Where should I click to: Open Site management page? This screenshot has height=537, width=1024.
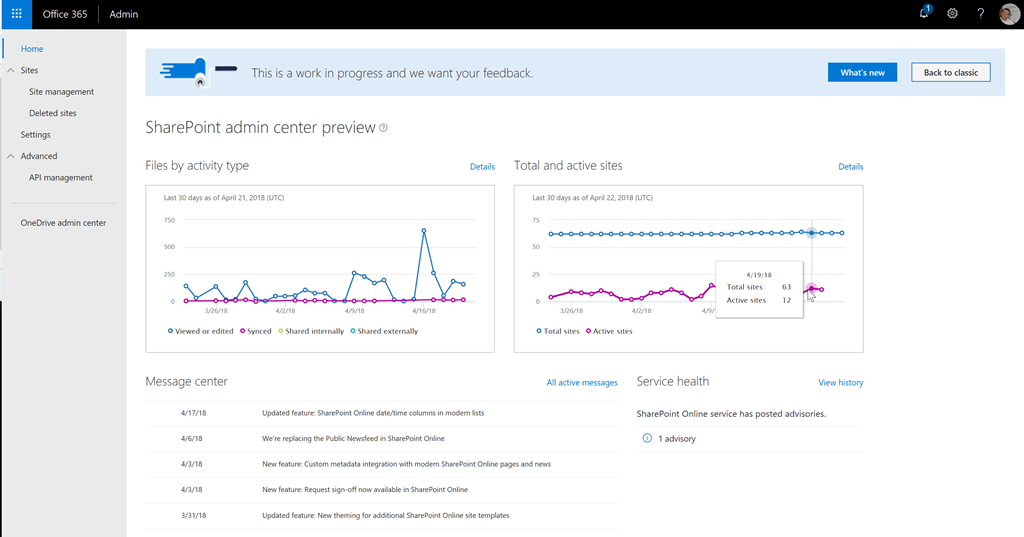coord(61,92)
